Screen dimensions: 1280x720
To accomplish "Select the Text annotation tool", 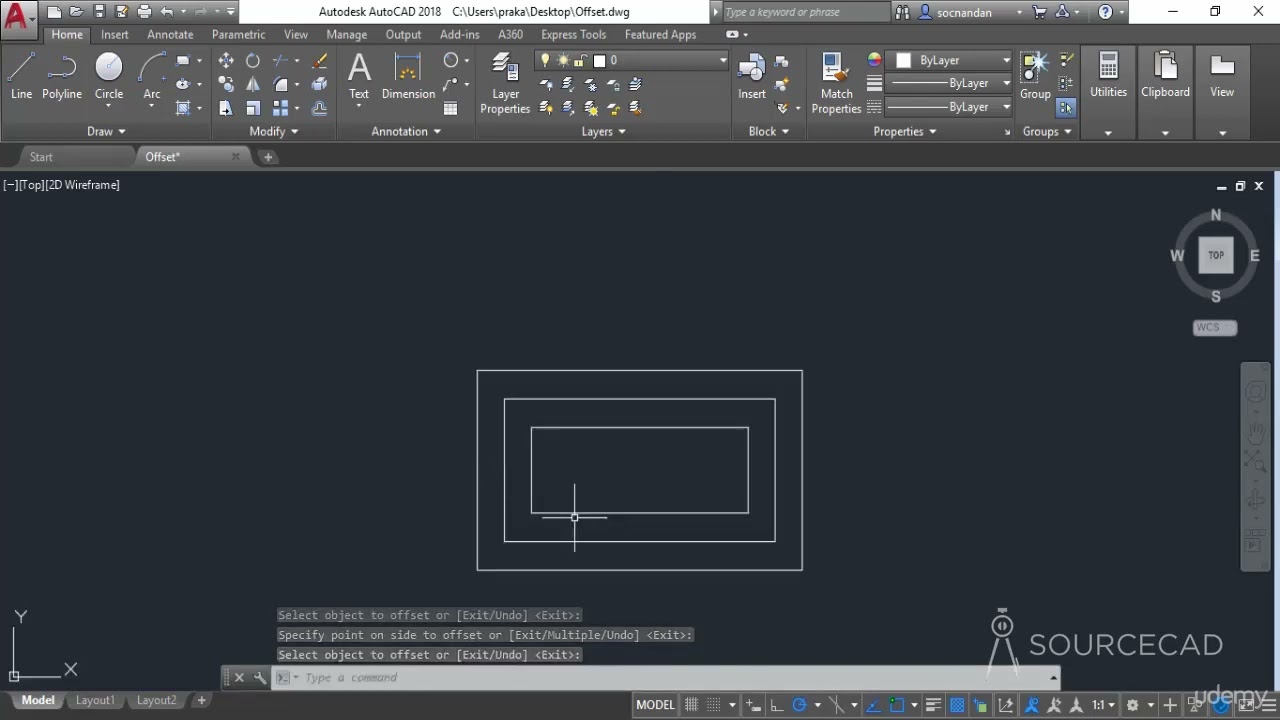I will pos(359,77).
